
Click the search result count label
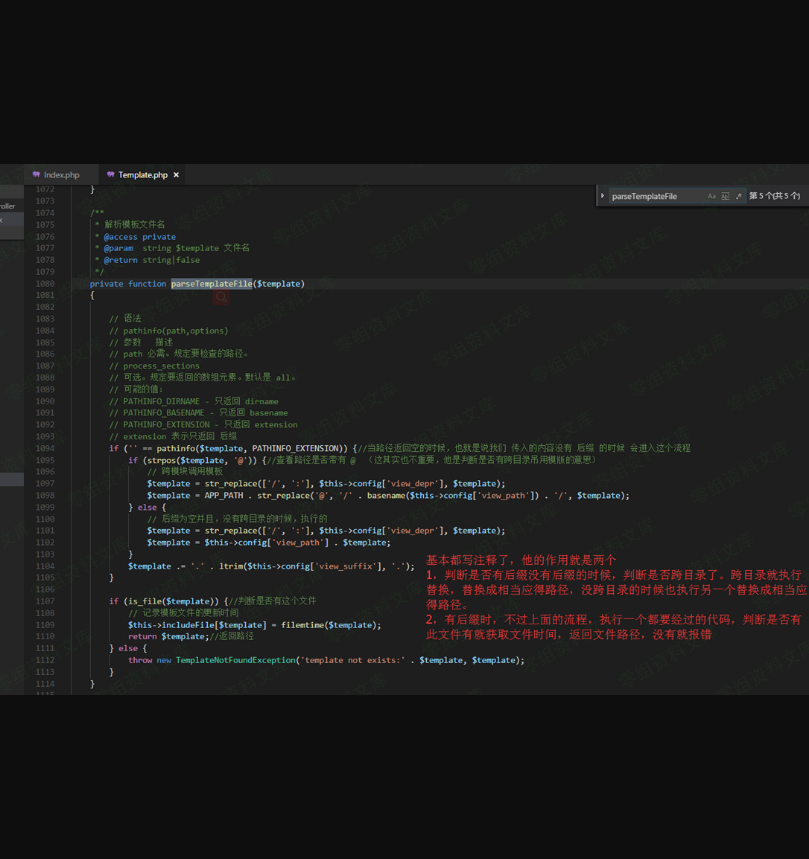tap(775, 196)
